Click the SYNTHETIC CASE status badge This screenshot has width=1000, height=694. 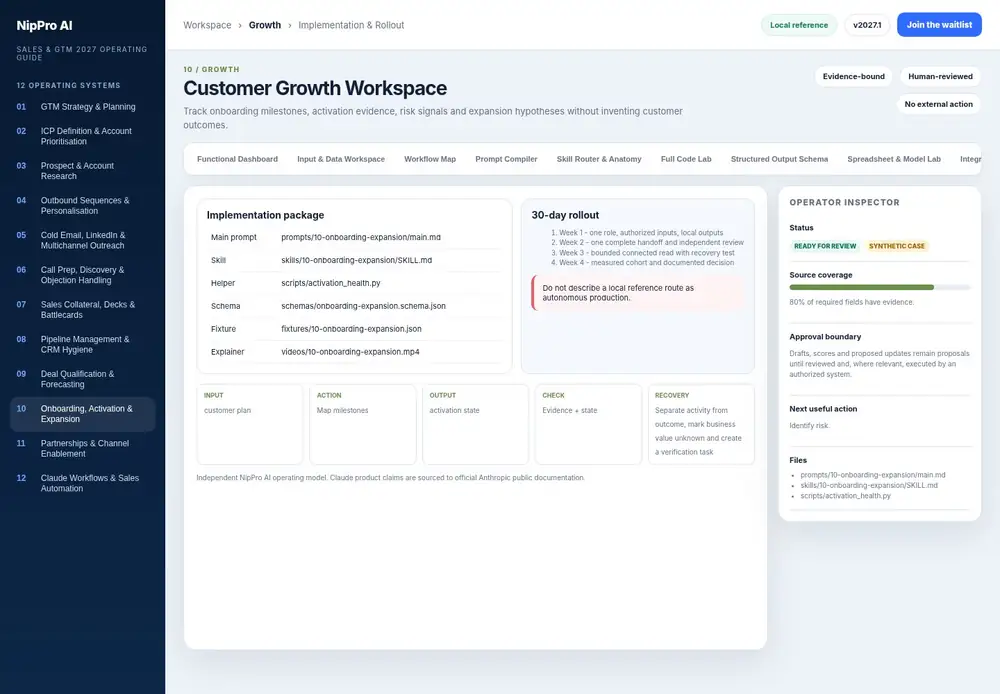896,246
